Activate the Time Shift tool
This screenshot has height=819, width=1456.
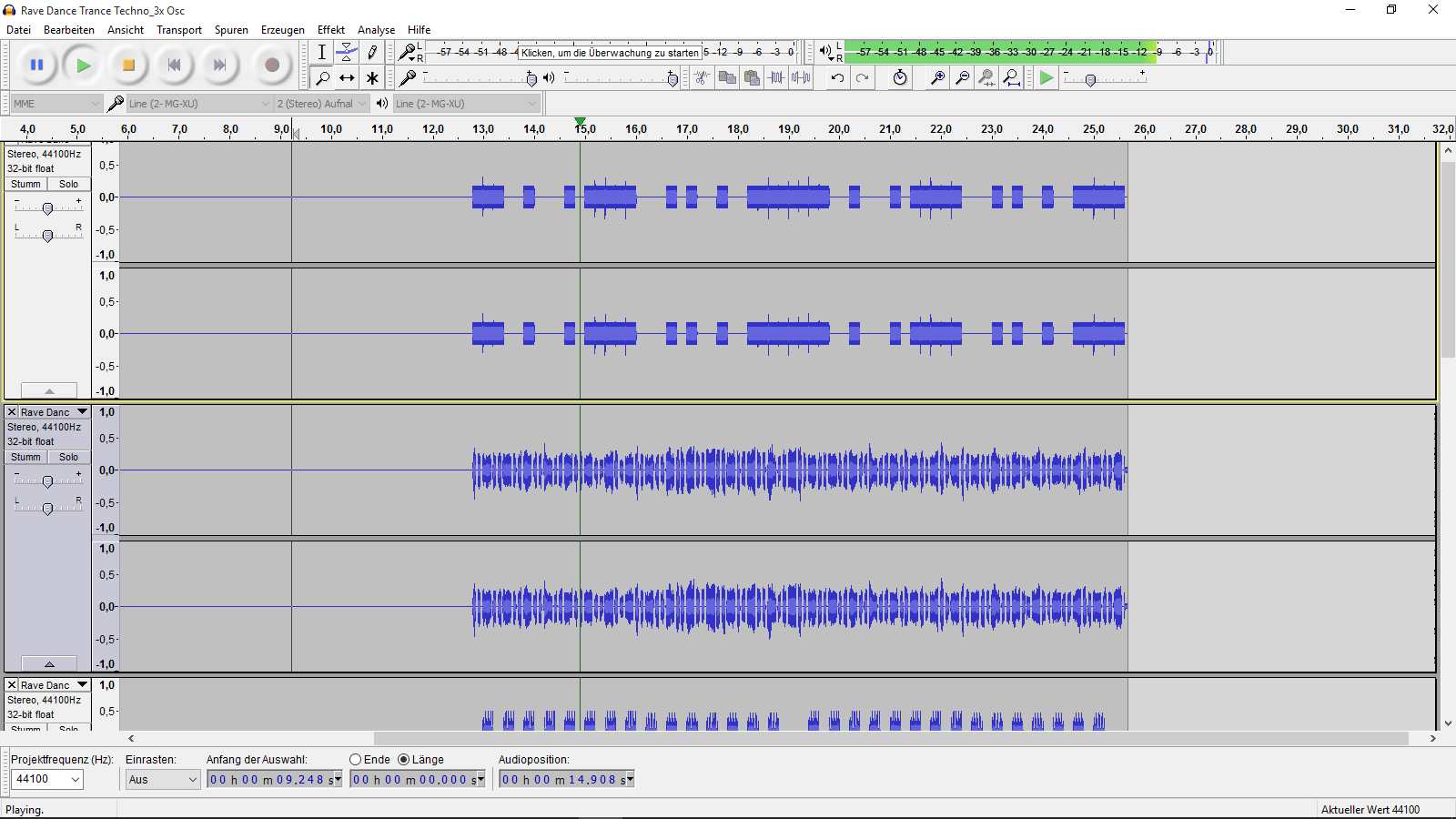point(347,78)
